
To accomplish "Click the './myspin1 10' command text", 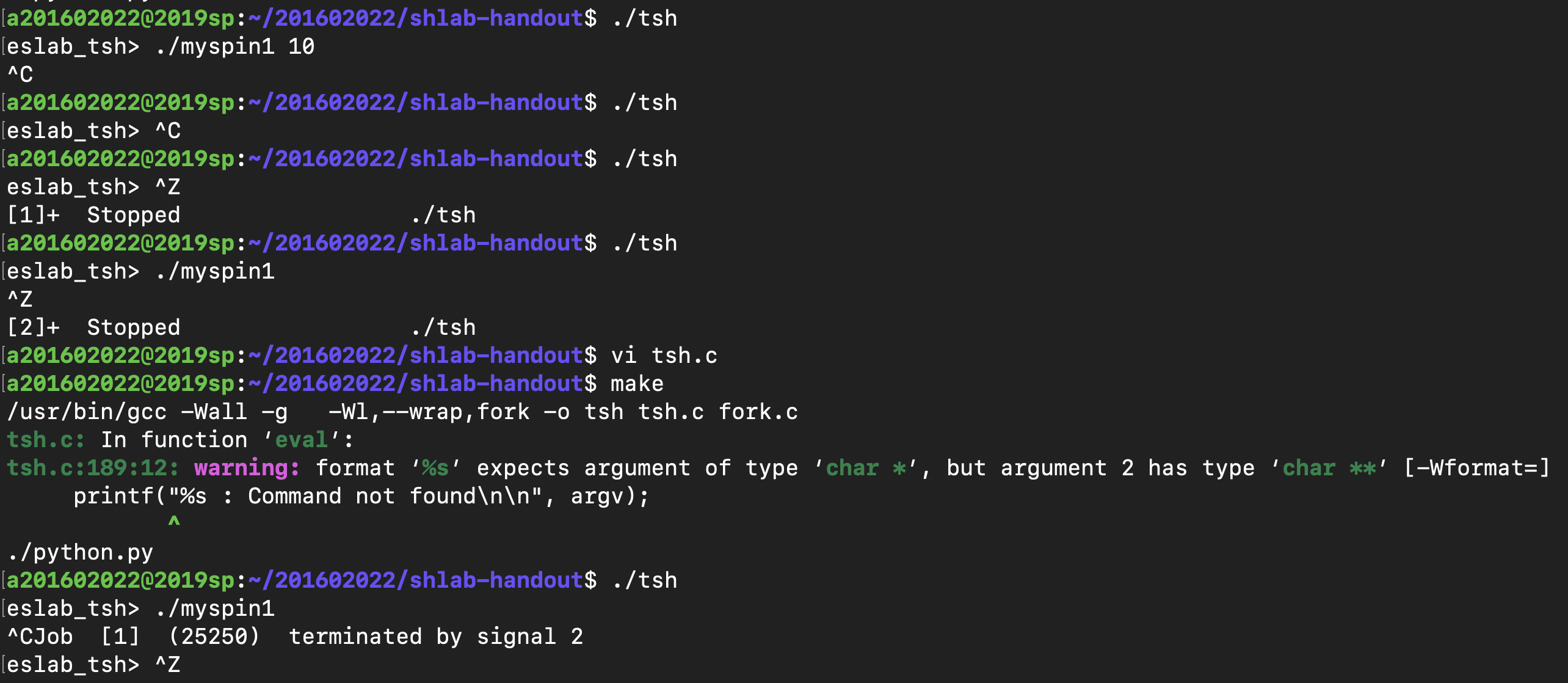I will [x=235, y=46].
